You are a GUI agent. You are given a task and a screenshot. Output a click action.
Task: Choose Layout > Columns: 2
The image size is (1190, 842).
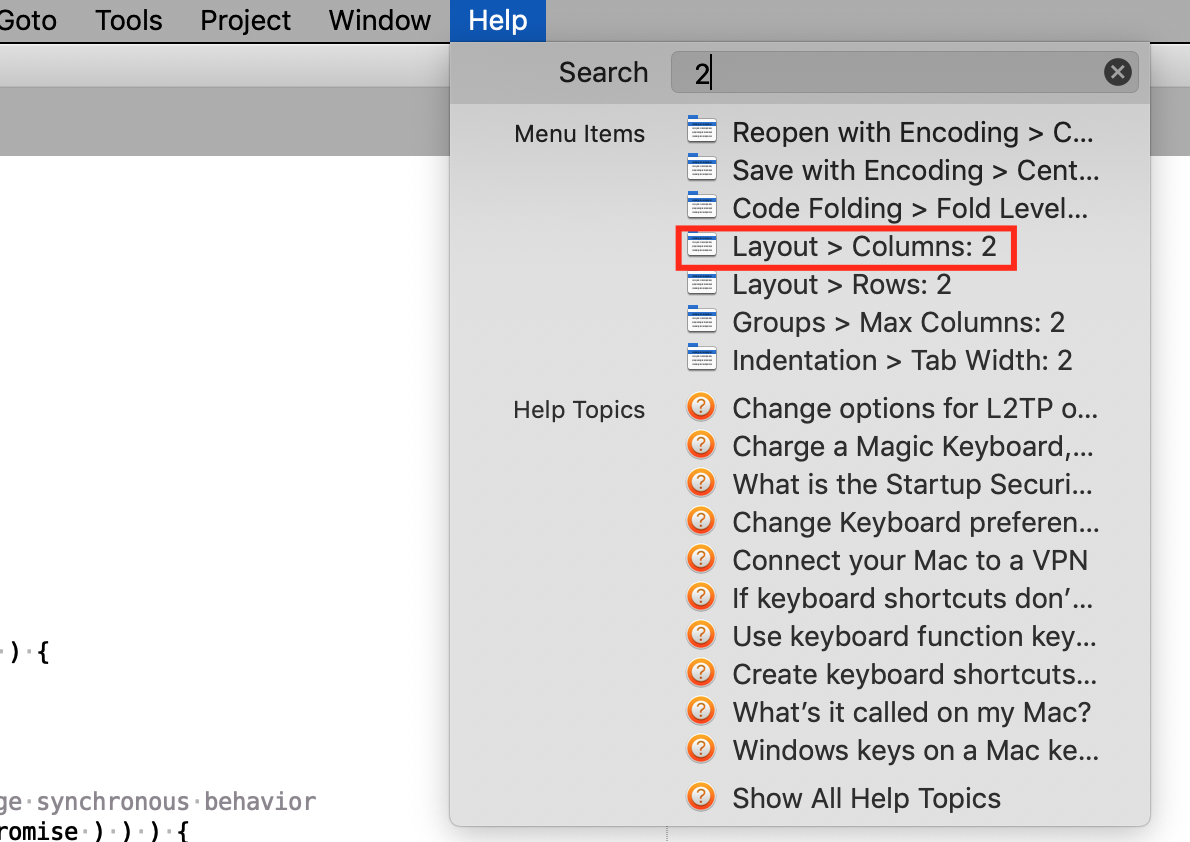click(864, 247)
